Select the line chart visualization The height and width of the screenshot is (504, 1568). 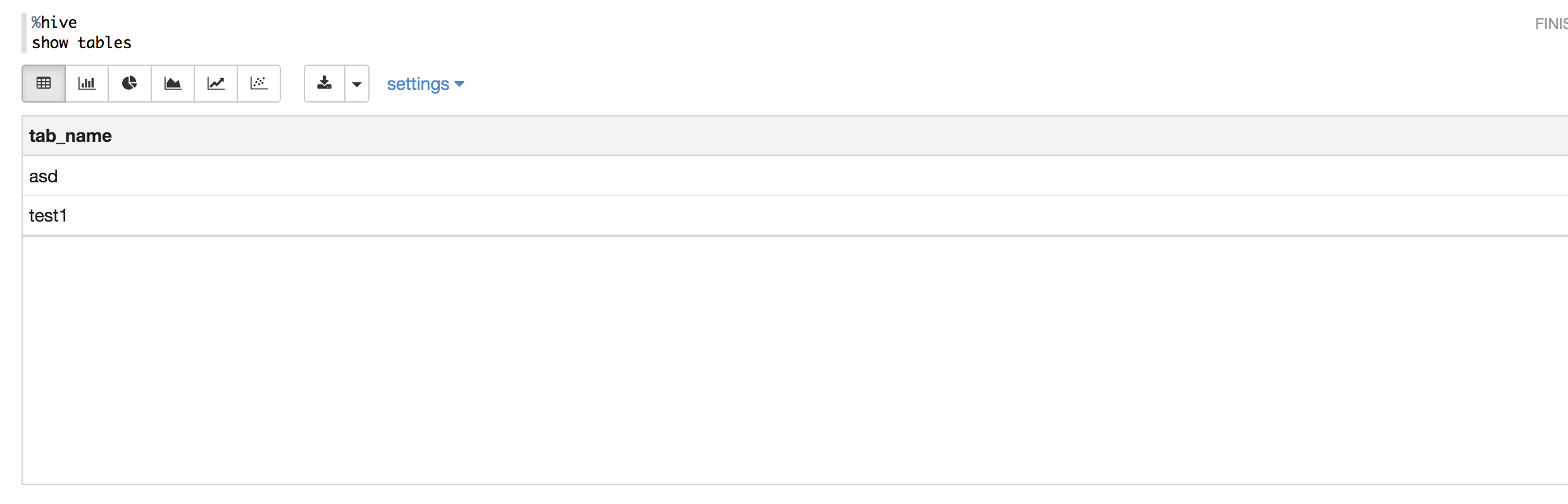point(216,84)
